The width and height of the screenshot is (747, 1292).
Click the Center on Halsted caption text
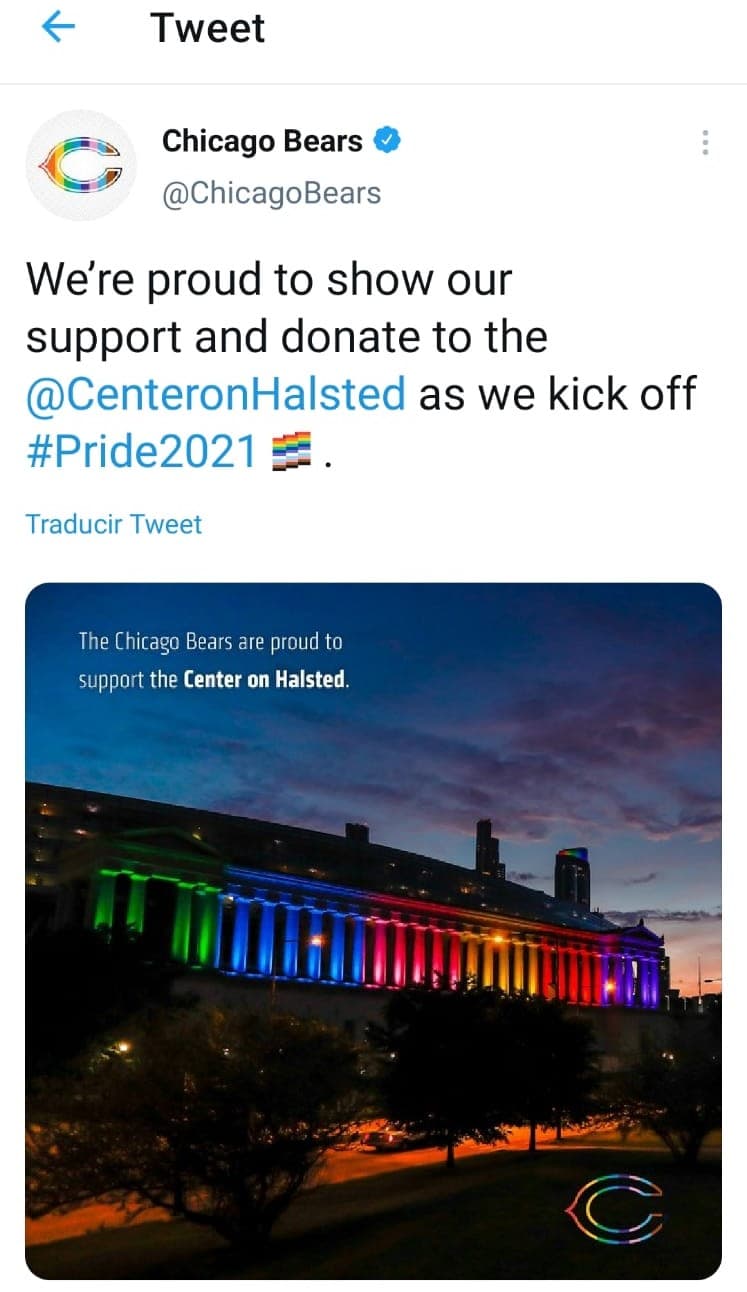tap(210, 660)
